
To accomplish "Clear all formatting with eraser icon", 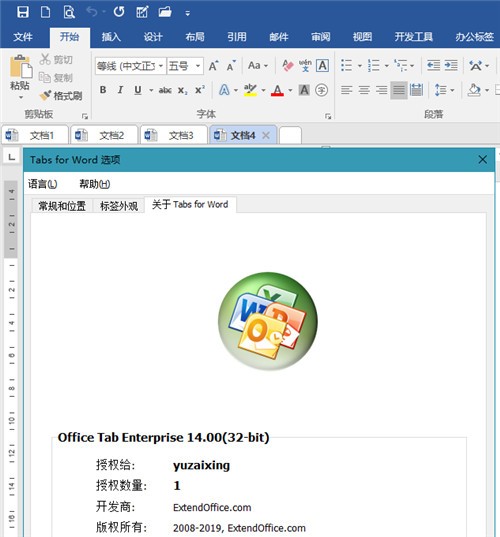I will (x=288, y=65).
